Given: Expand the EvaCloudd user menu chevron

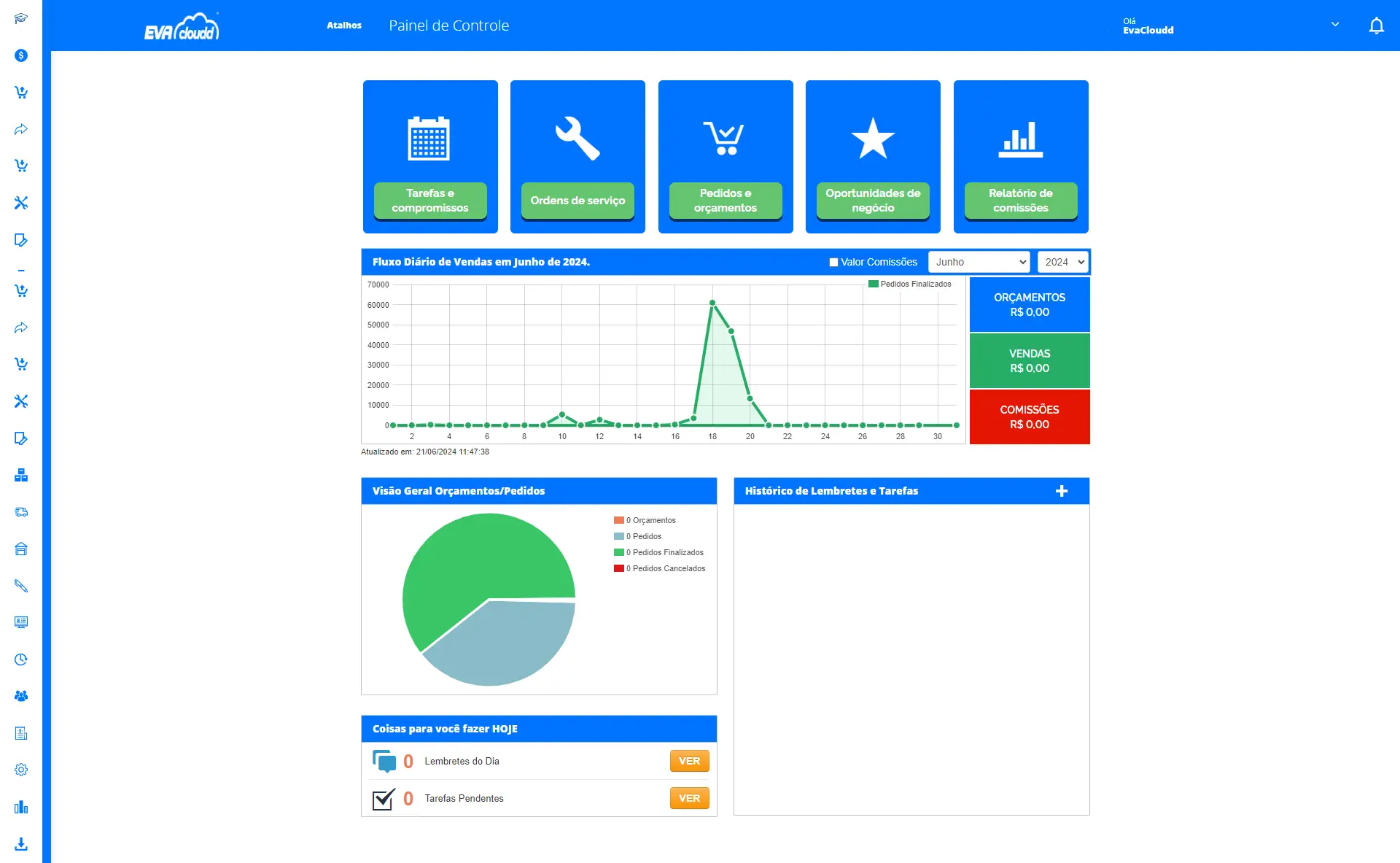Looking at the screenshot, I should click(1335, 24).
